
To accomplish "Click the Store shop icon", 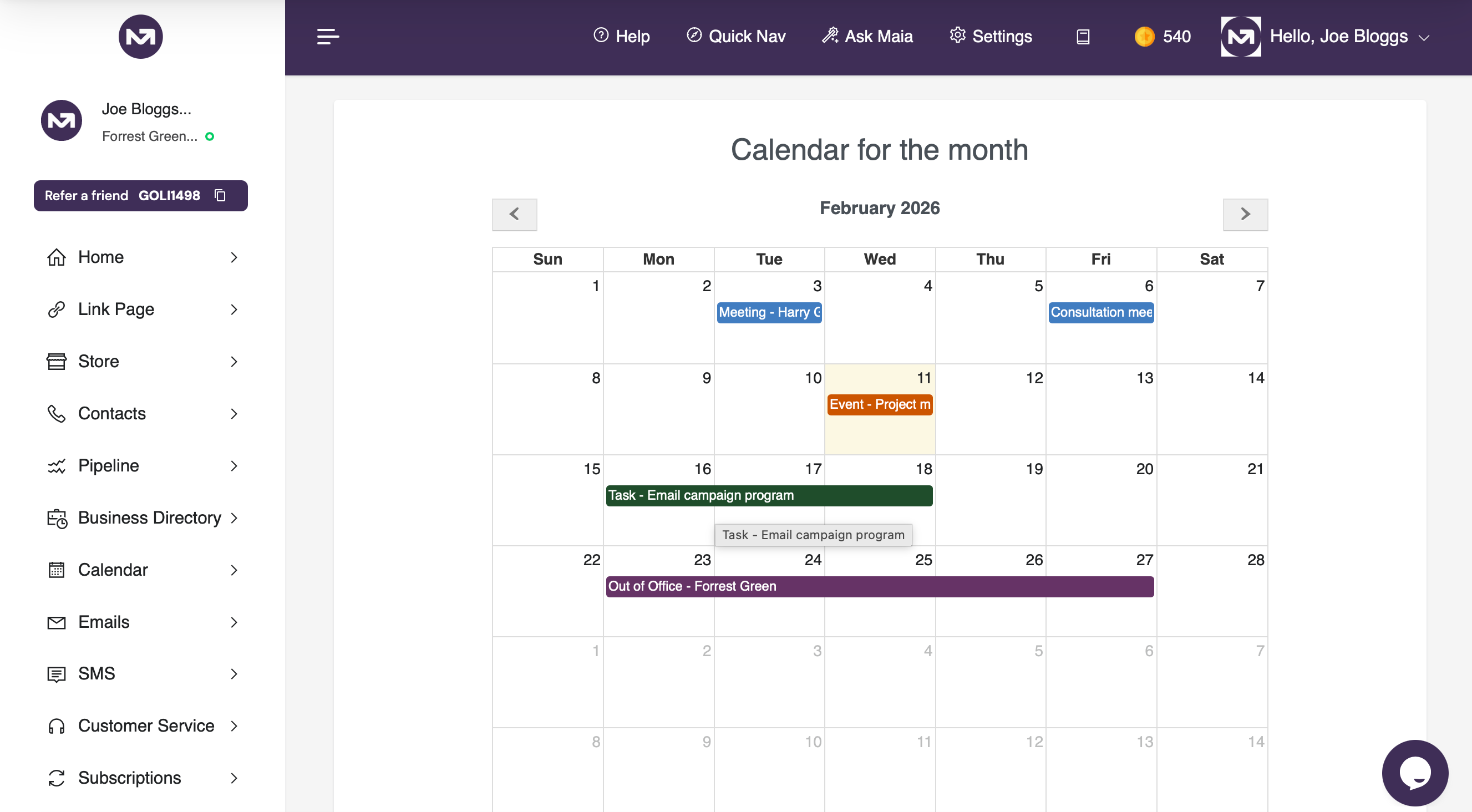I will click(x=56, y=361).
